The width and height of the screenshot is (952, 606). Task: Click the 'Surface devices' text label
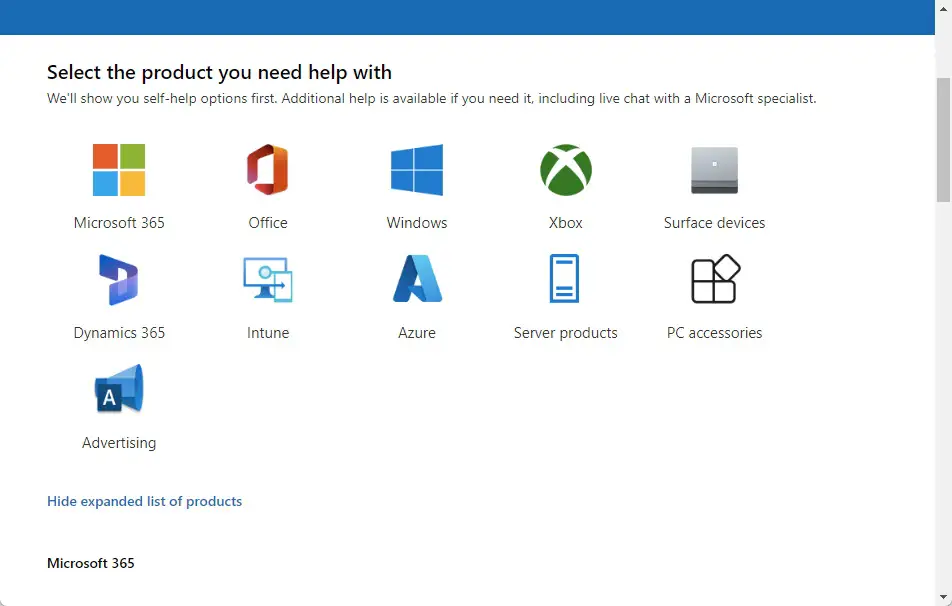[715, 223]
